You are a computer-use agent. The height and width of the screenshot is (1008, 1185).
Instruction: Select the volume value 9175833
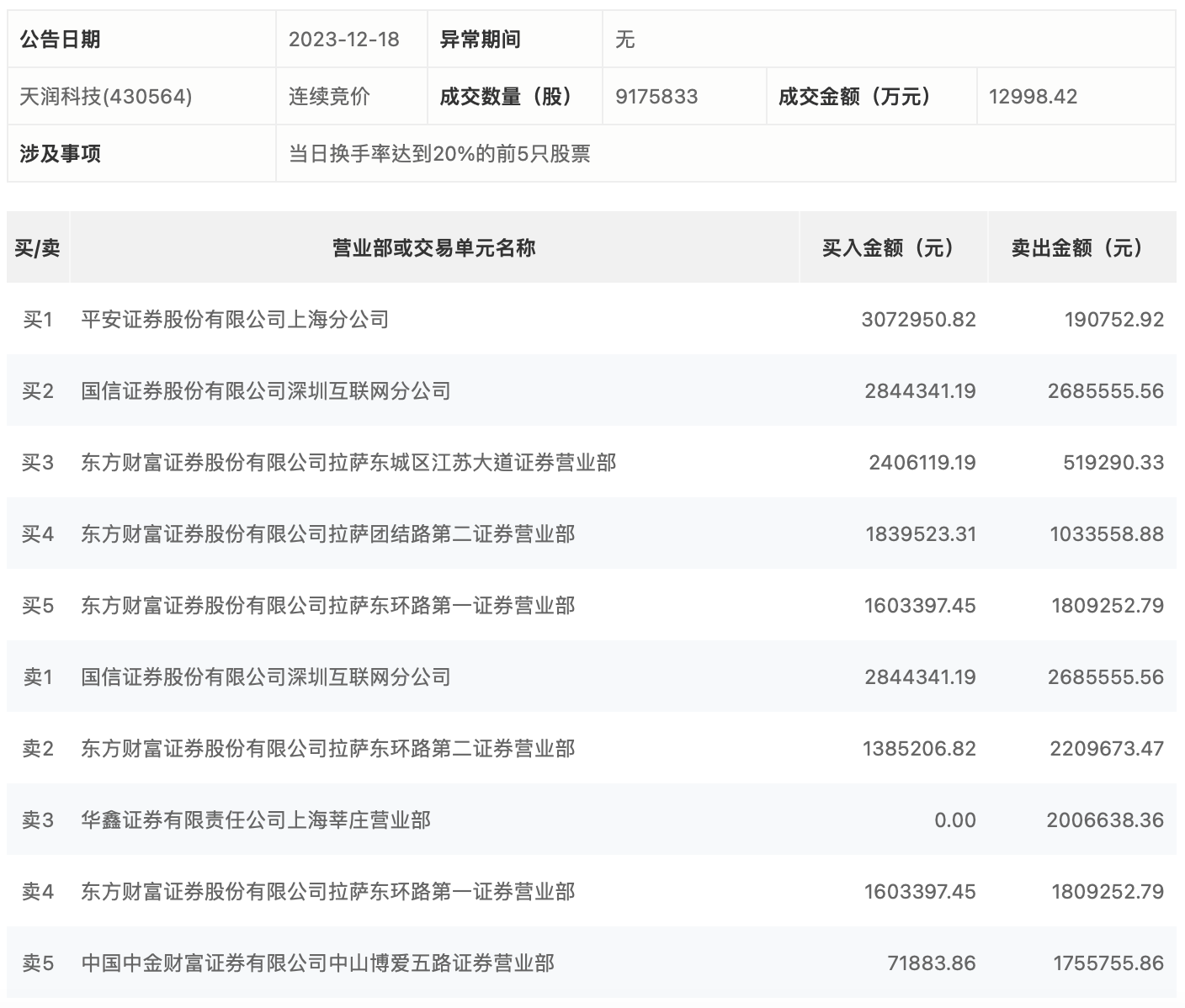(x=656, y=97)
